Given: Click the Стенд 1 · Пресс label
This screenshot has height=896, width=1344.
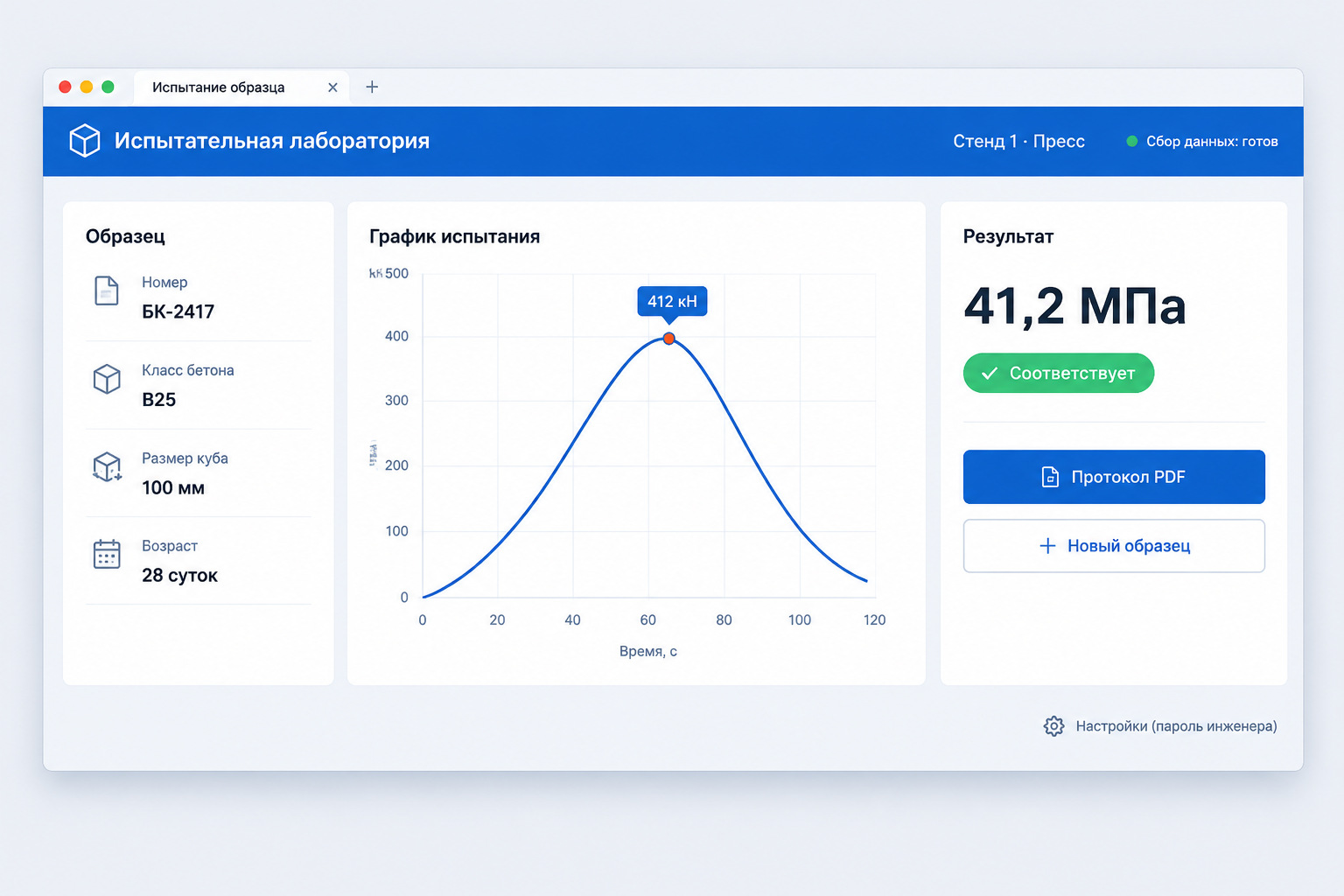Looking at the screenshot, I should 1018,142.
